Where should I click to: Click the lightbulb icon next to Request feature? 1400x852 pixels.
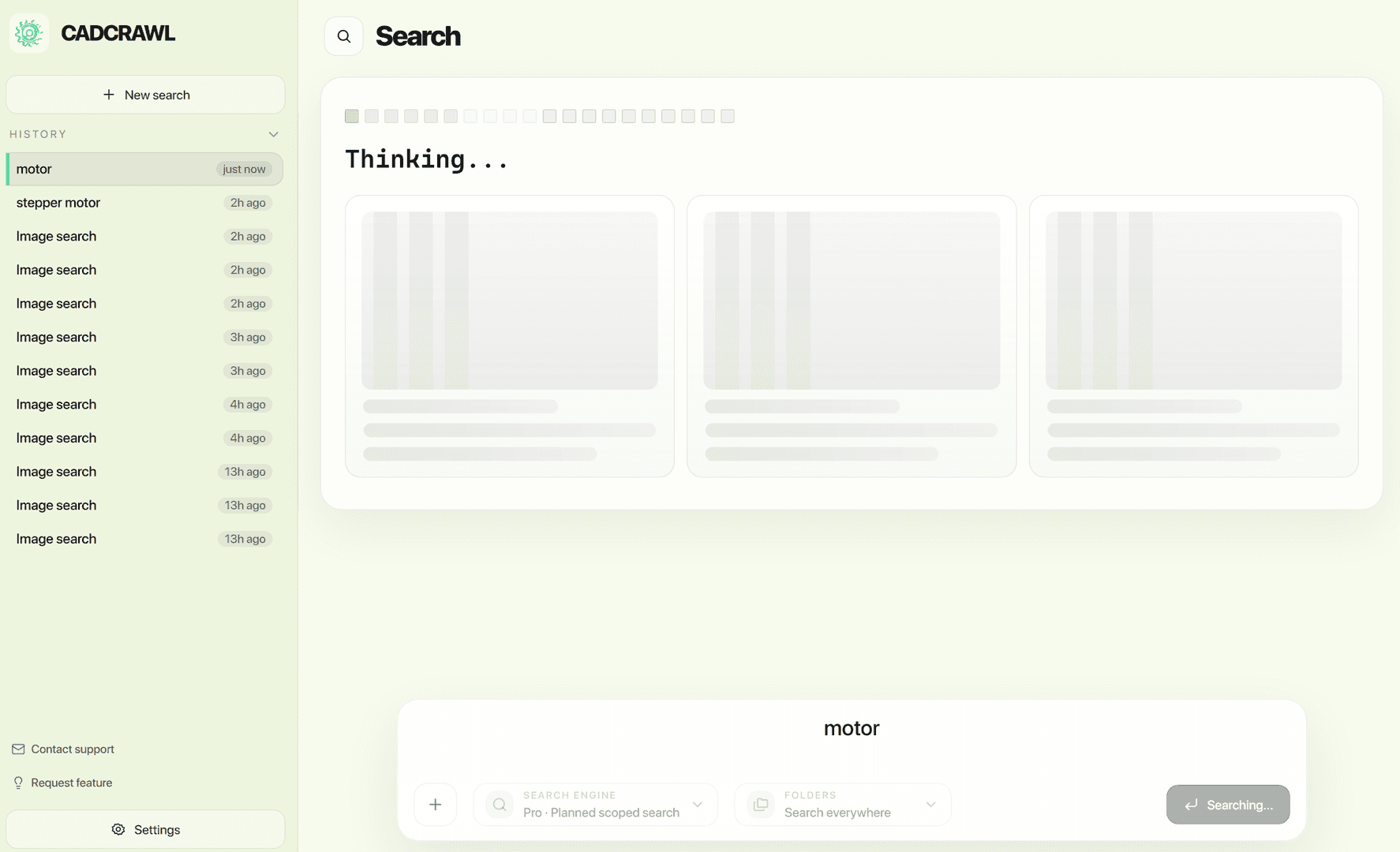pyautogui.click(x=18, y=783)
